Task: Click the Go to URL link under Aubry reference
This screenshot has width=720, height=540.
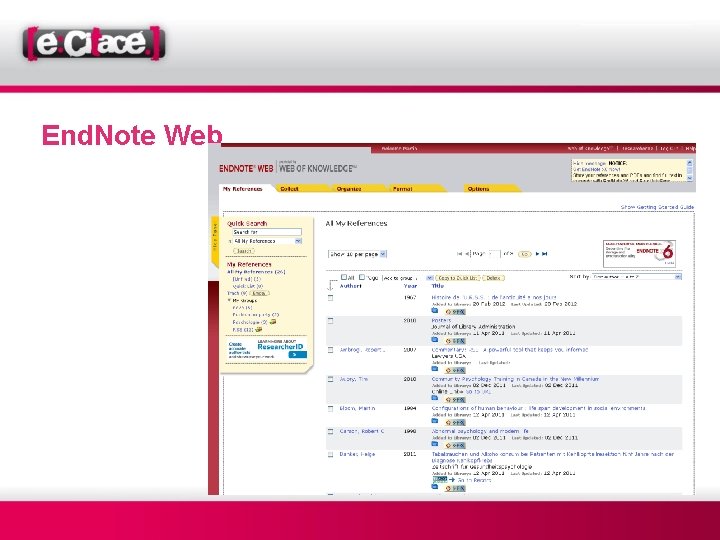Action: click(478, 392)
